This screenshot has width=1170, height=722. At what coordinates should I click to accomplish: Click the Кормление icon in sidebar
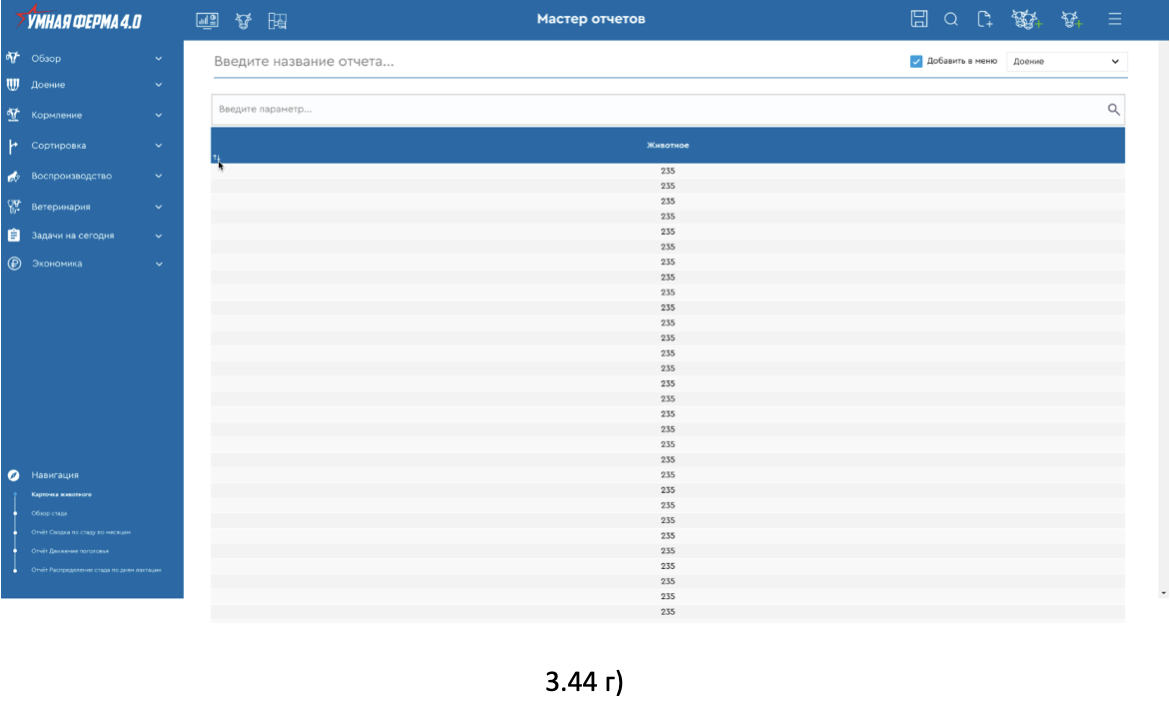[13, 115]
